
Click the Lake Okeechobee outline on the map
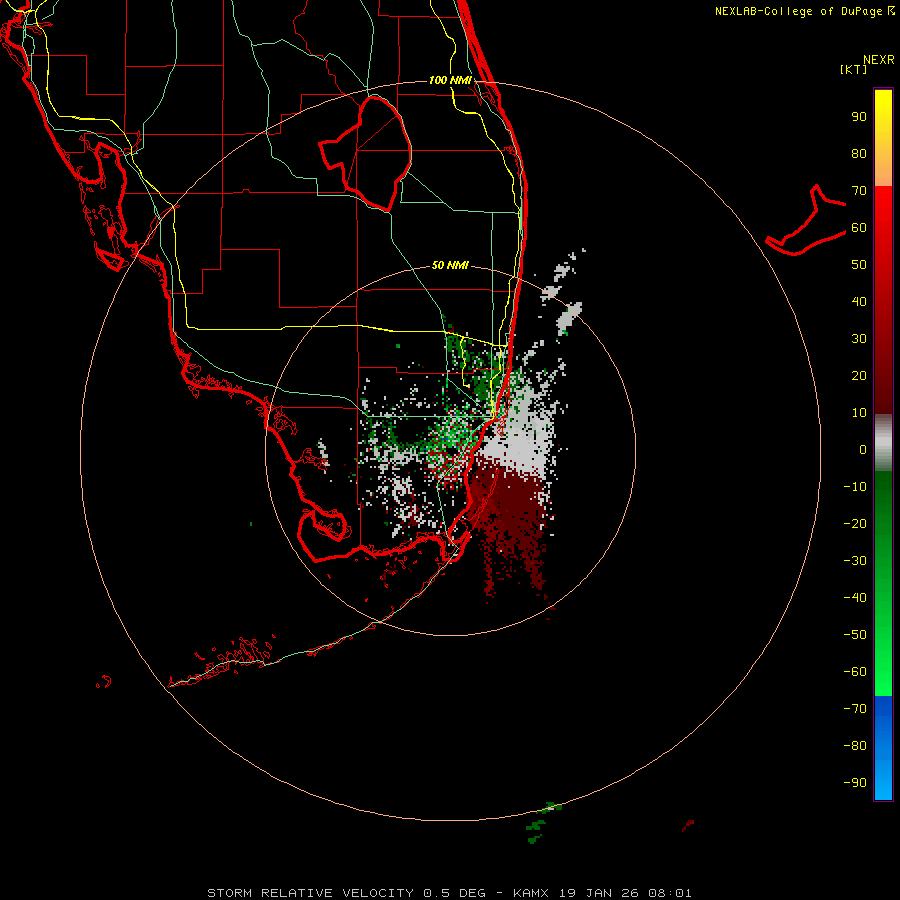click(365, 153)
